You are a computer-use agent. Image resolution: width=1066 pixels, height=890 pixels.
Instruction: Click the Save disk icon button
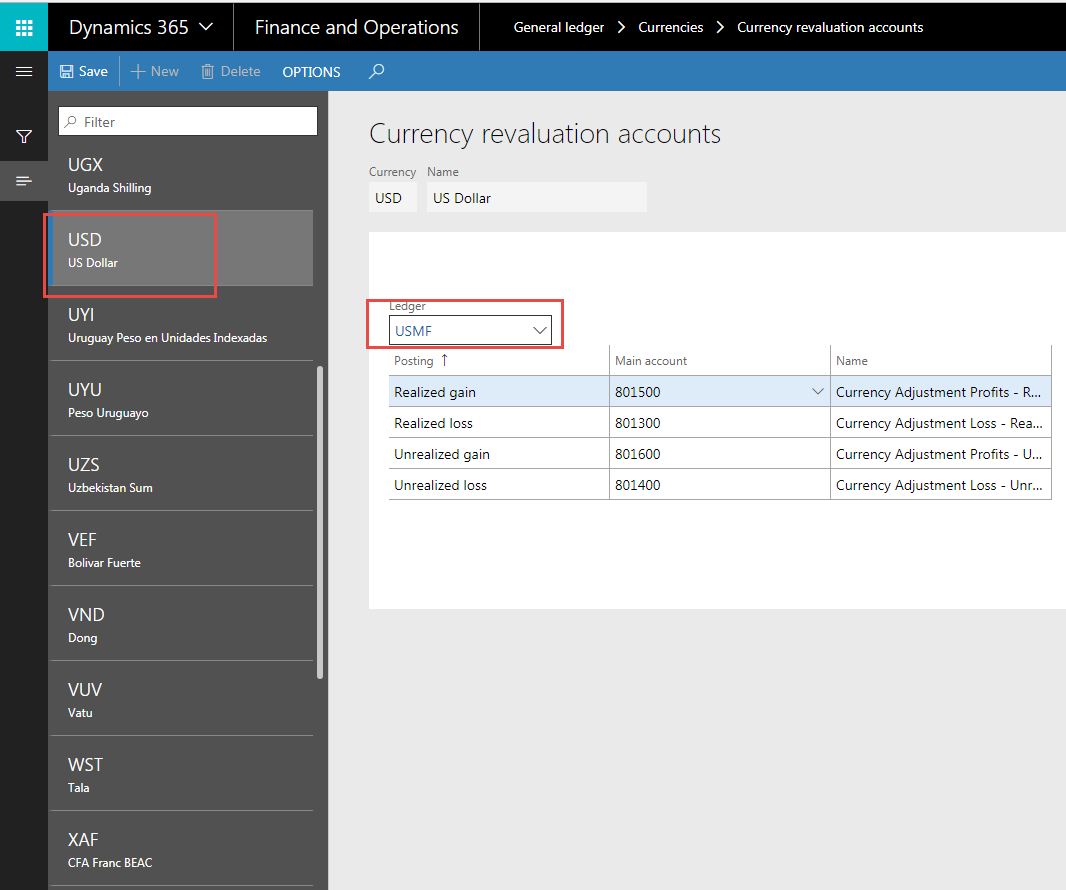tap(83, 72)
